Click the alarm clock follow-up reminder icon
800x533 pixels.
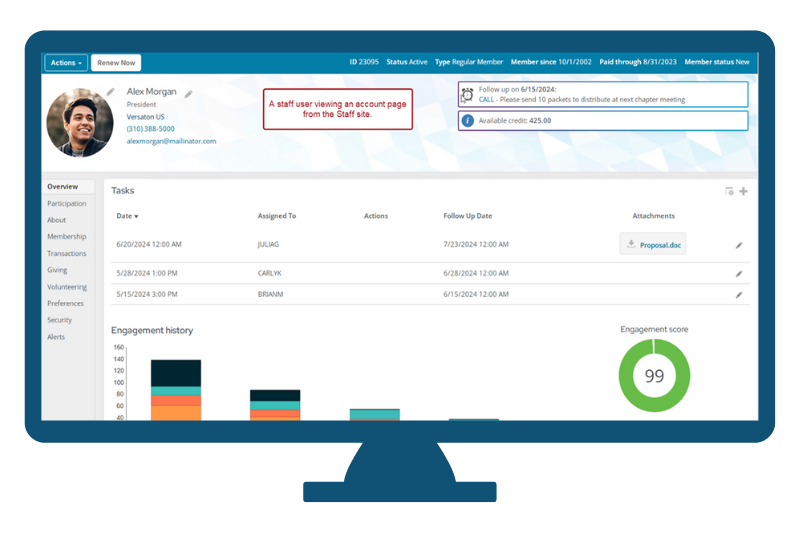tap(467, 94)
